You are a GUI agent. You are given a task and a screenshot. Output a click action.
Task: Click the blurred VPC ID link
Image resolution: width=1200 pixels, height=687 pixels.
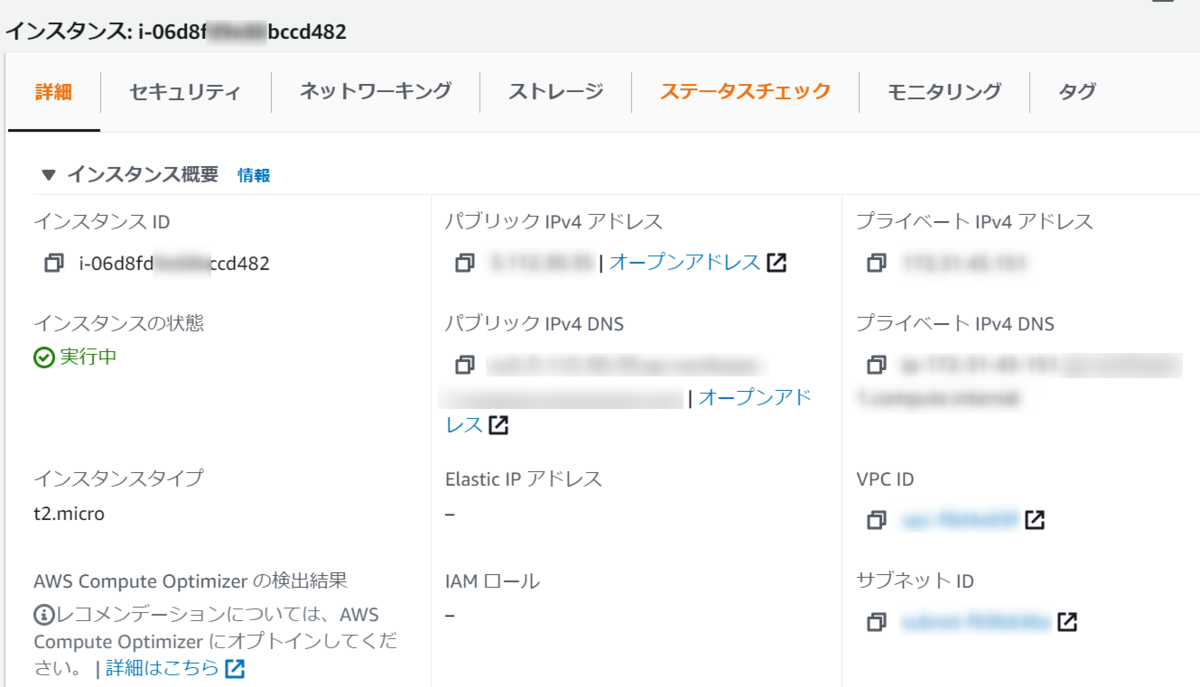coord(960,520)
